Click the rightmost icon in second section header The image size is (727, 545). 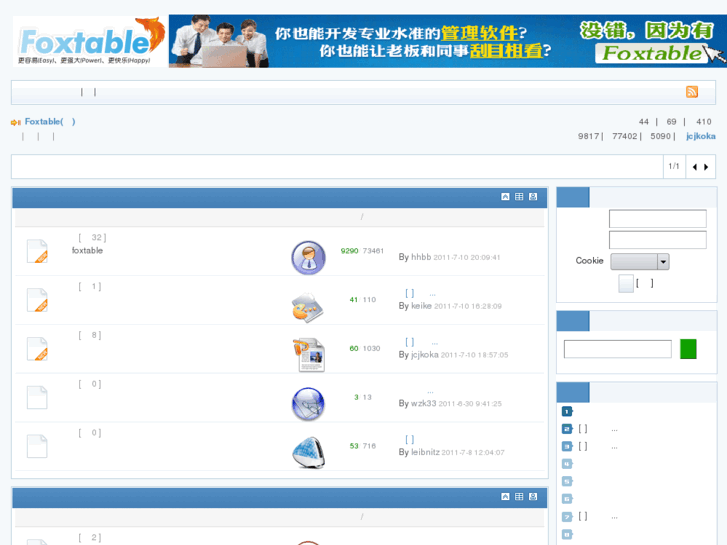point(533,497)
